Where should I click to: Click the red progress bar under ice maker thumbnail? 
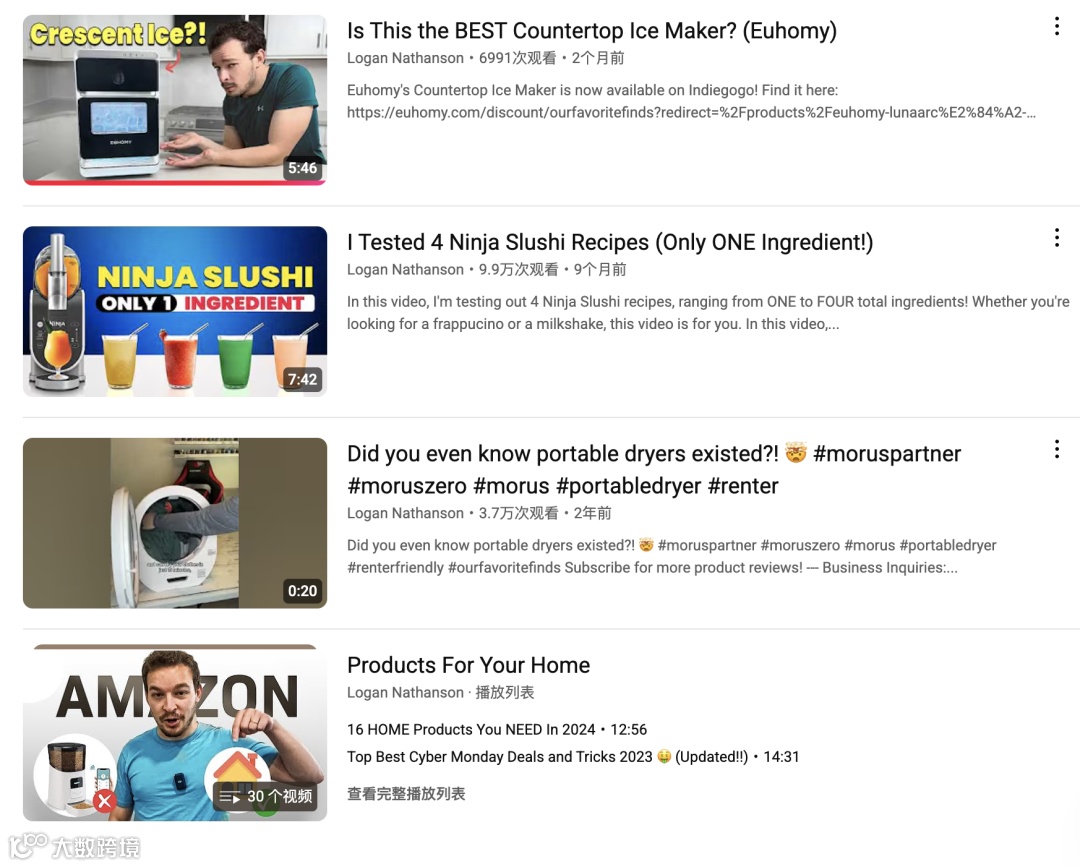[x=175, y=182]
